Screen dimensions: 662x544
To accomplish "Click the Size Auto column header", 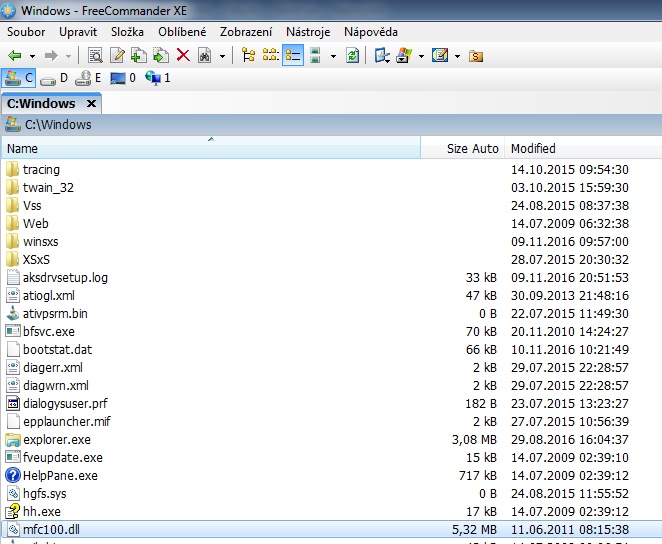I will [472, 148].
